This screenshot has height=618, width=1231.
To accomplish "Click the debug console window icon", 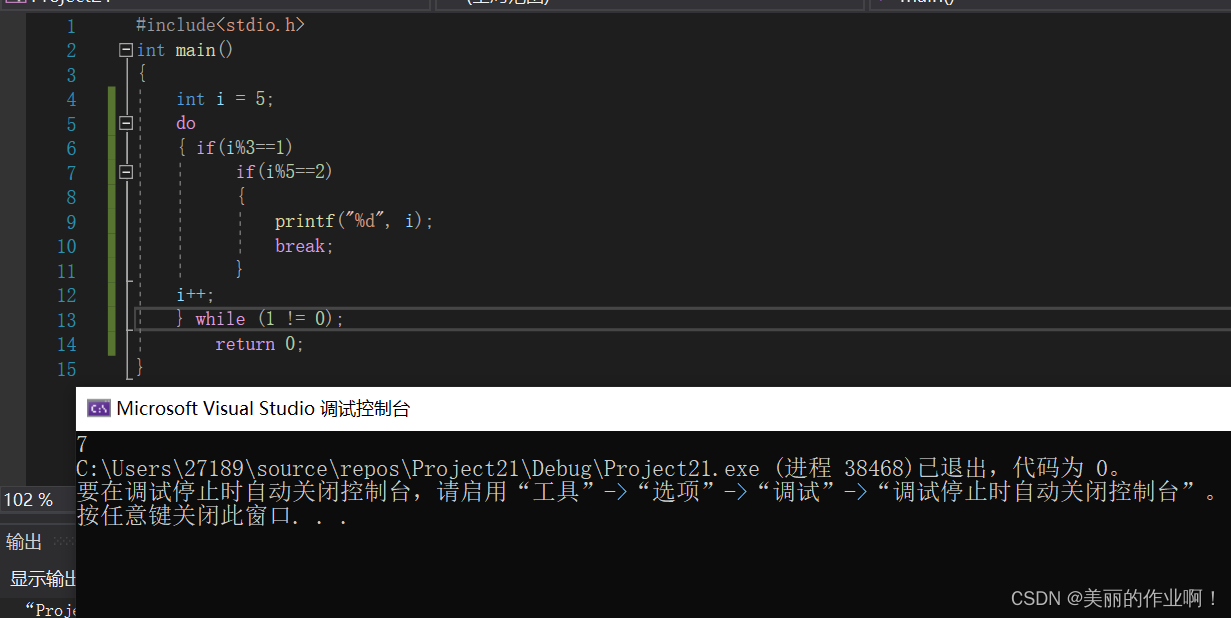I will coord(98,408).
